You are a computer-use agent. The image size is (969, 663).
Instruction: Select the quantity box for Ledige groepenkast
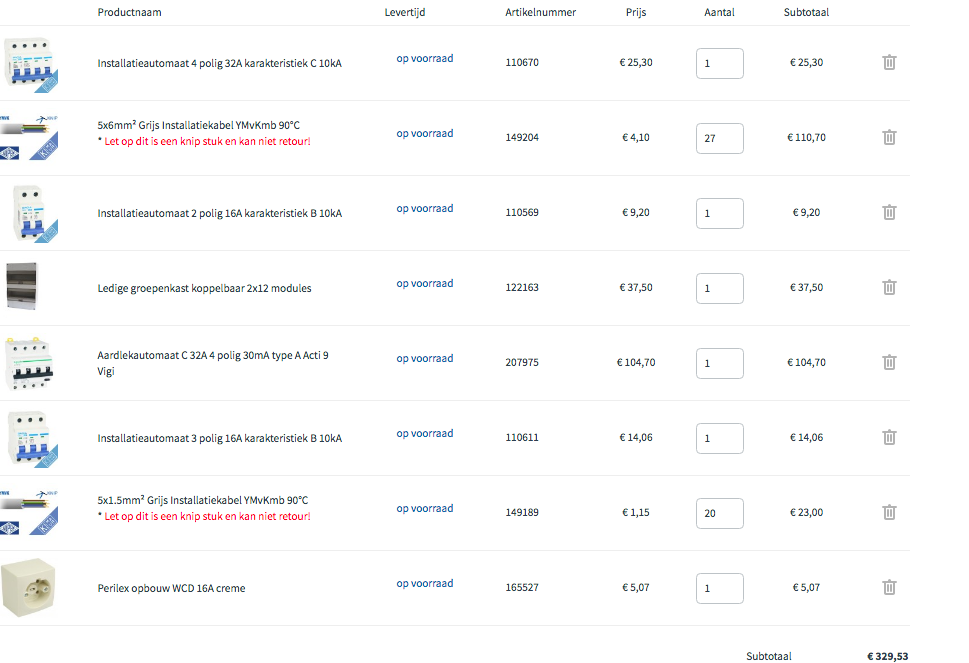click(x=719, y=288)
